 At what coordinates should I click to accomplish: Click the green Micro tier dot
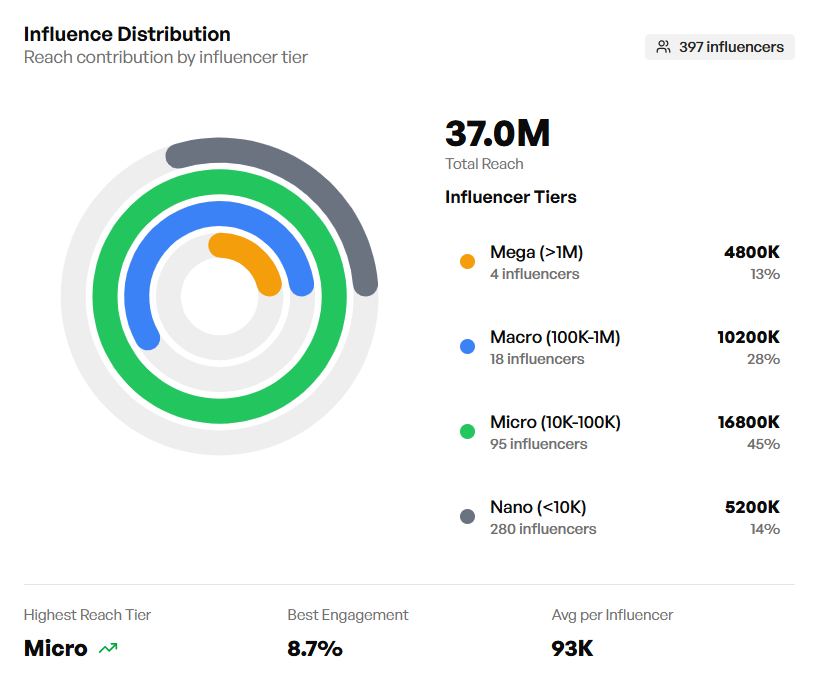pyautogui.click(x=467, y=432)
